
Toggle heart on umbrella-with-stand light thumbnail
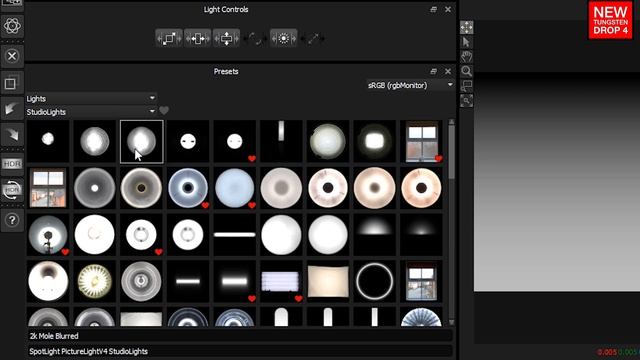(x=65, y=252)
